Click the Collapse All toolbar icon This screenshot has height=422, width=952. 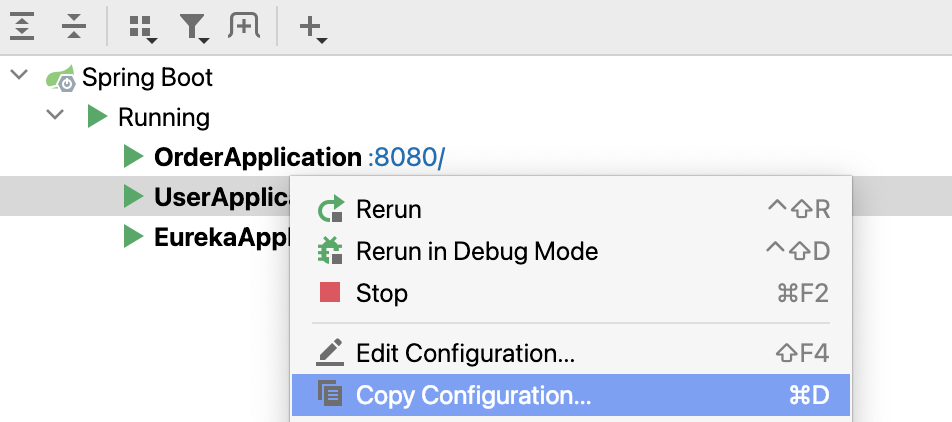(74, 27)
